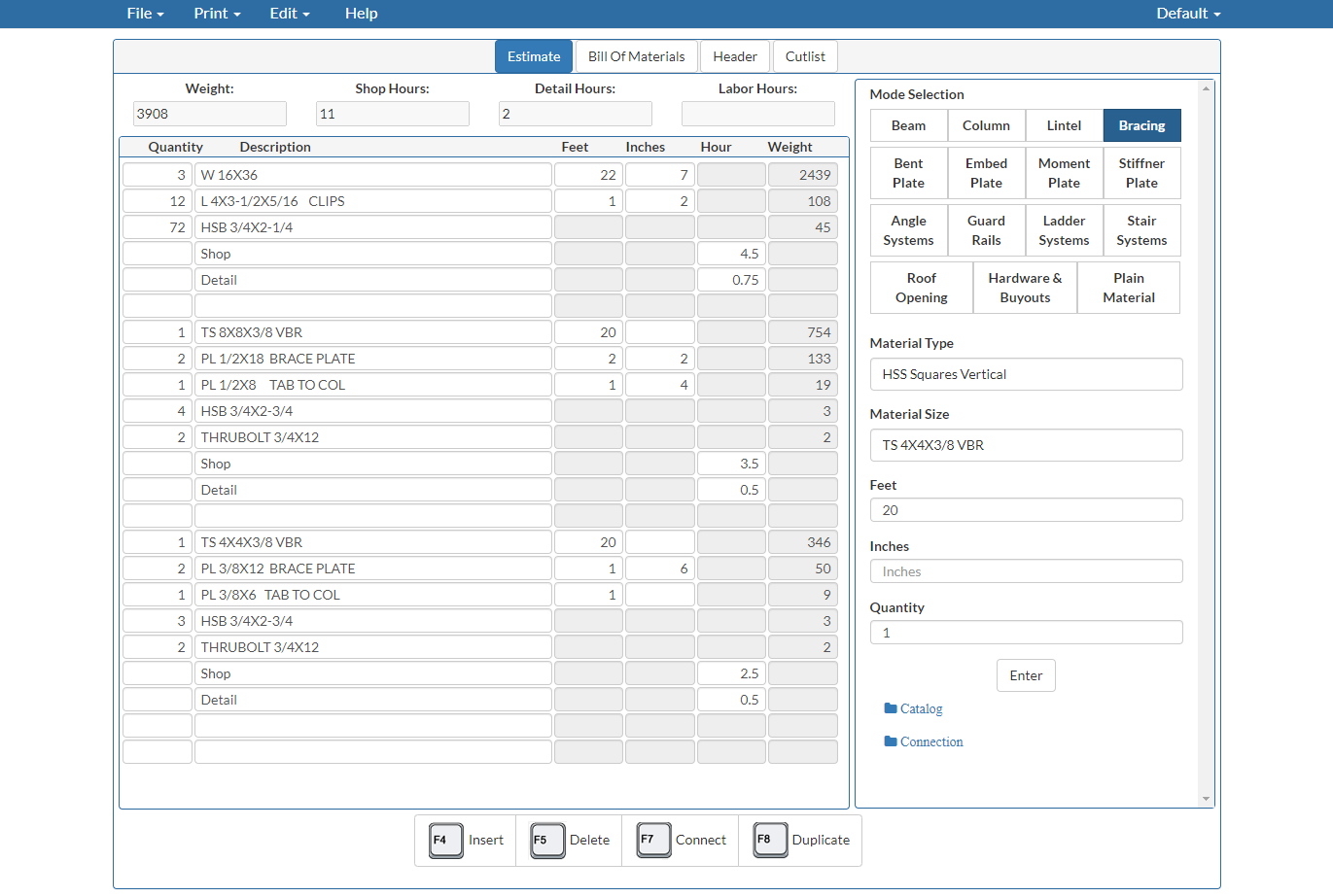
Task: Click the Connect button label
Action: click(701, 841)
